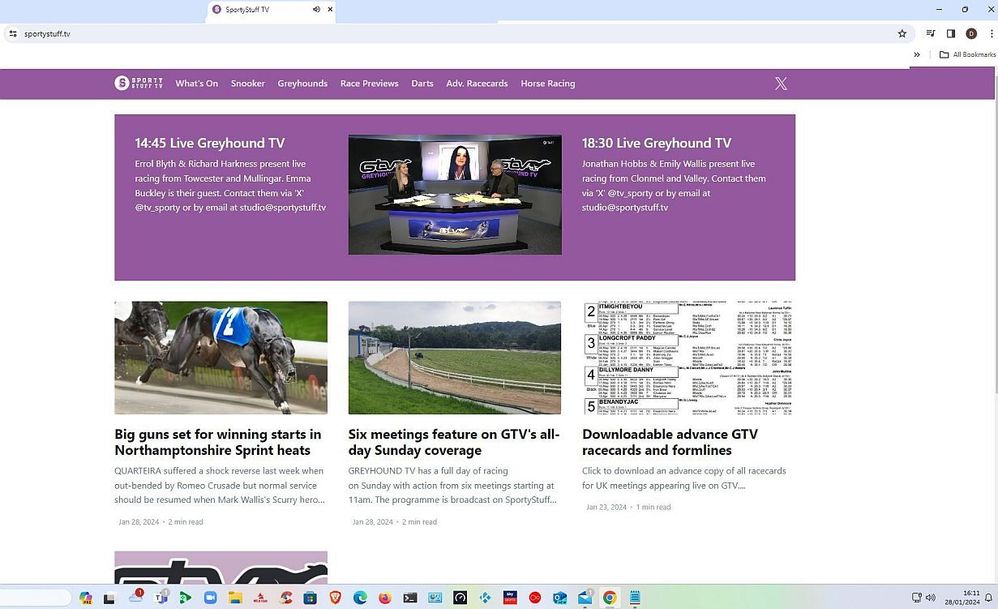Image resolution: width=998 pixels, height=609 pixels.
Task: Open 'Downloadable advance GTV racecards' article
Action: click(x=670, y=442)
